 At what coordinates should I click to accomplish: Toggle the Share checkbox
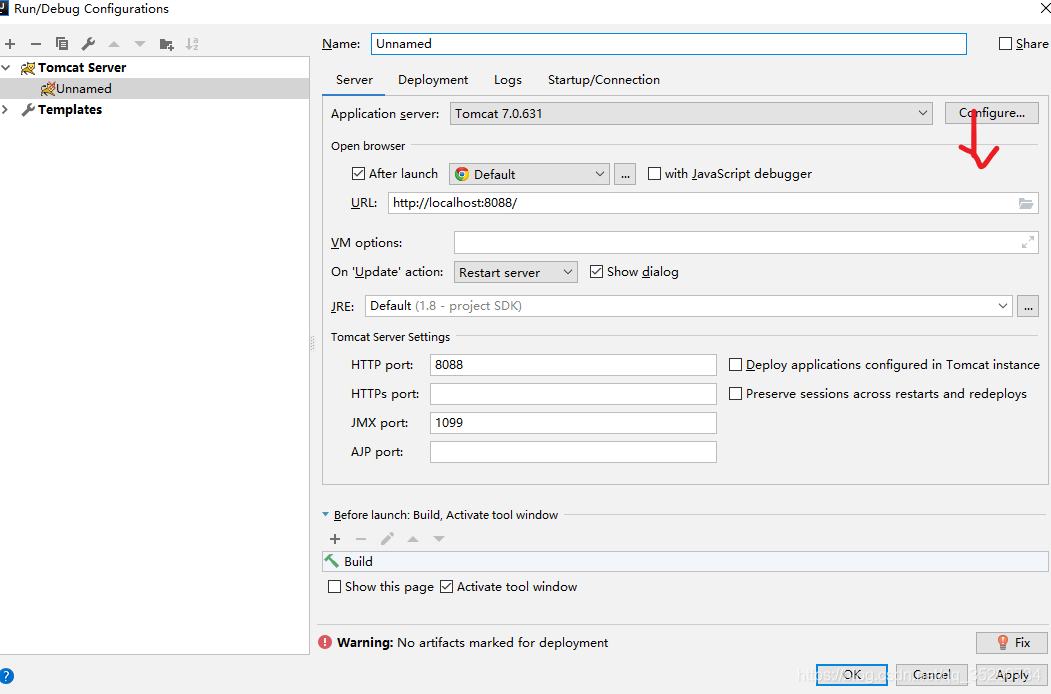pos(1005,44)
